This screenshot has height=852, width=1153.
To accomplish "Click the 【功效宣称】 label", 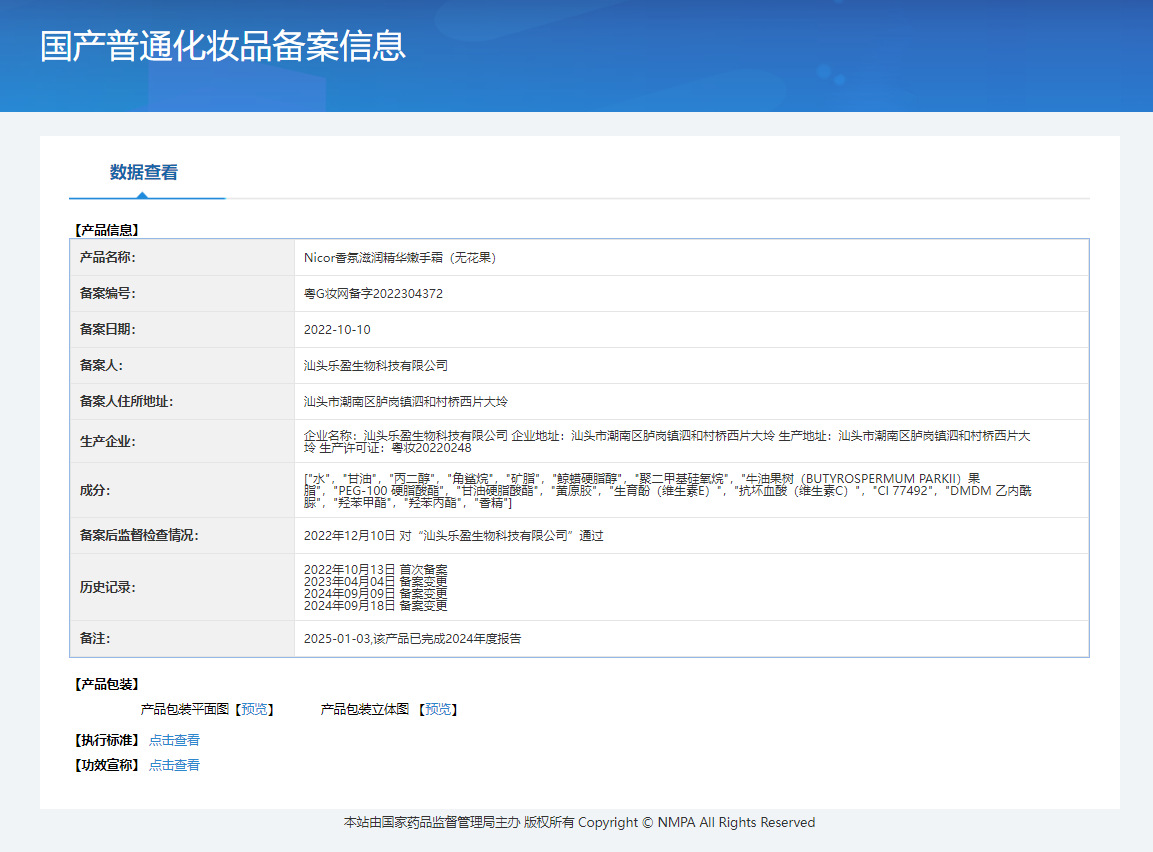I will [107, 765].
